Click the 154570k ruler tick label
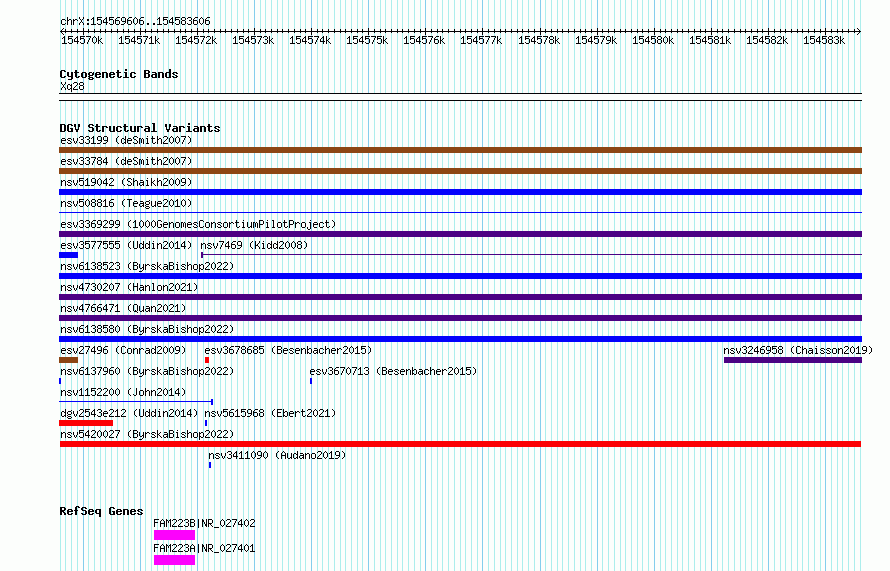 pos(82,41)
